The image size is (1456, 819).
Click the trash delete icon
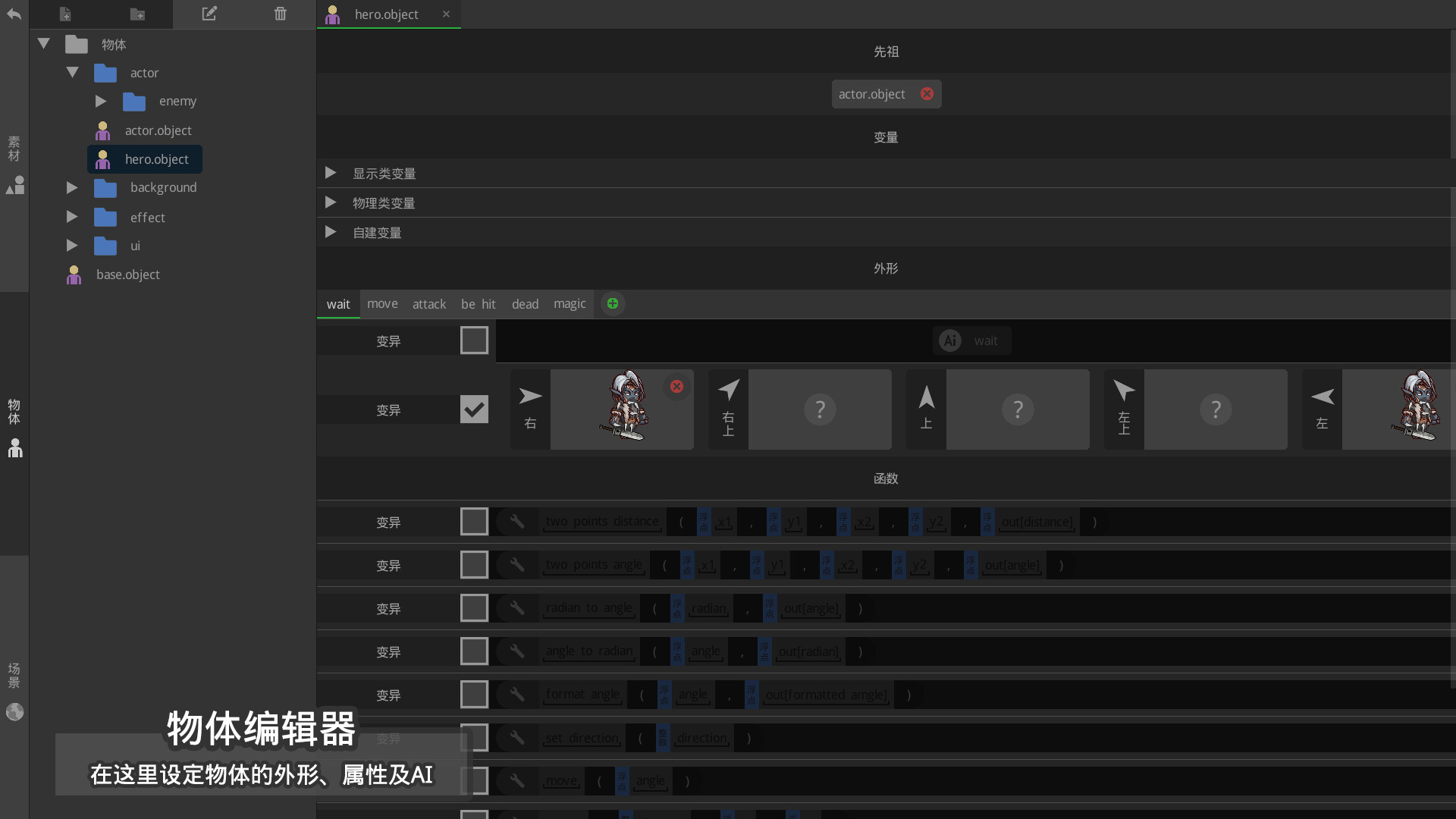[281, 14]
